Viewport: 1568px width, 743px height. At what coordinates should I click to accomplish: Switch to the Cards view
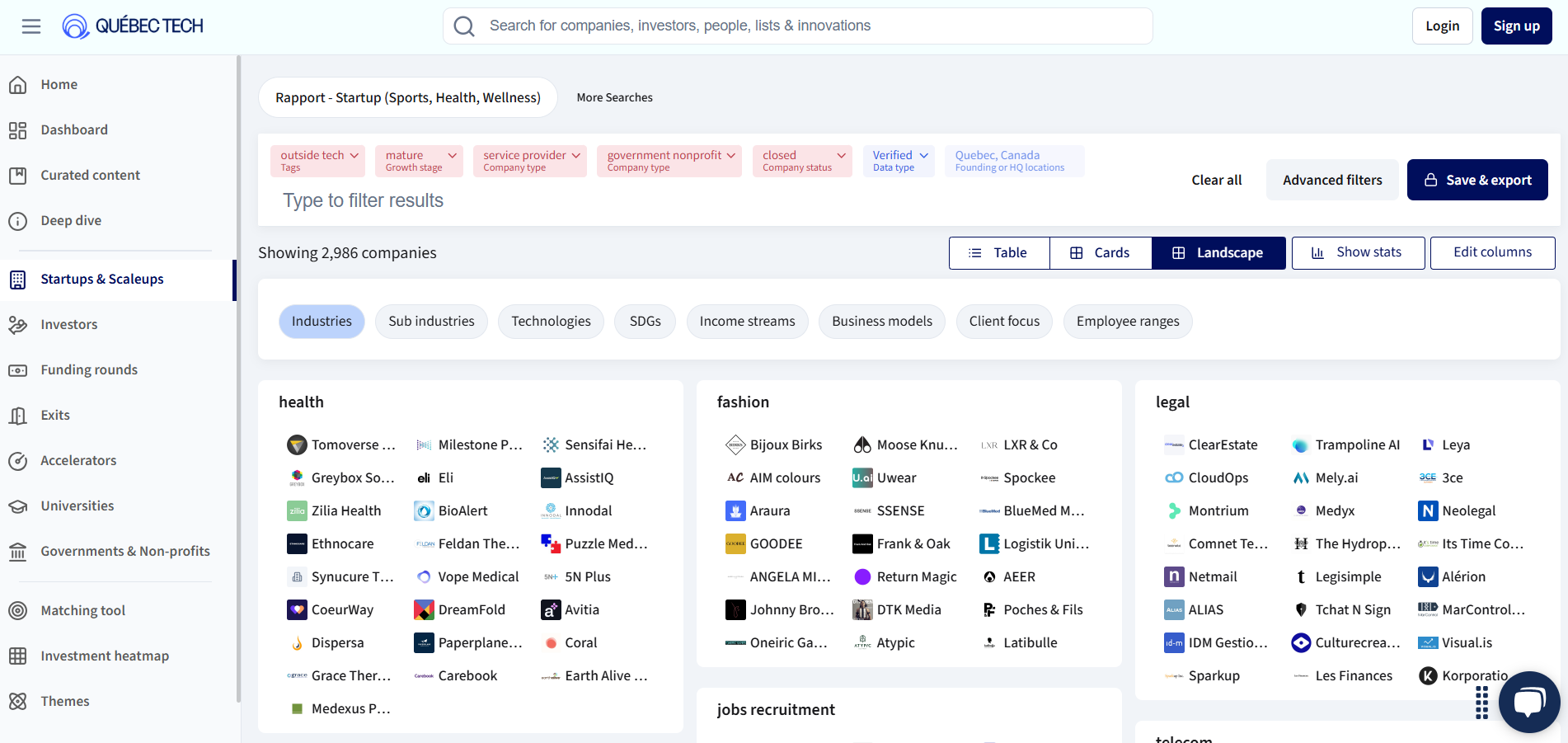[x=1101, y=253]
